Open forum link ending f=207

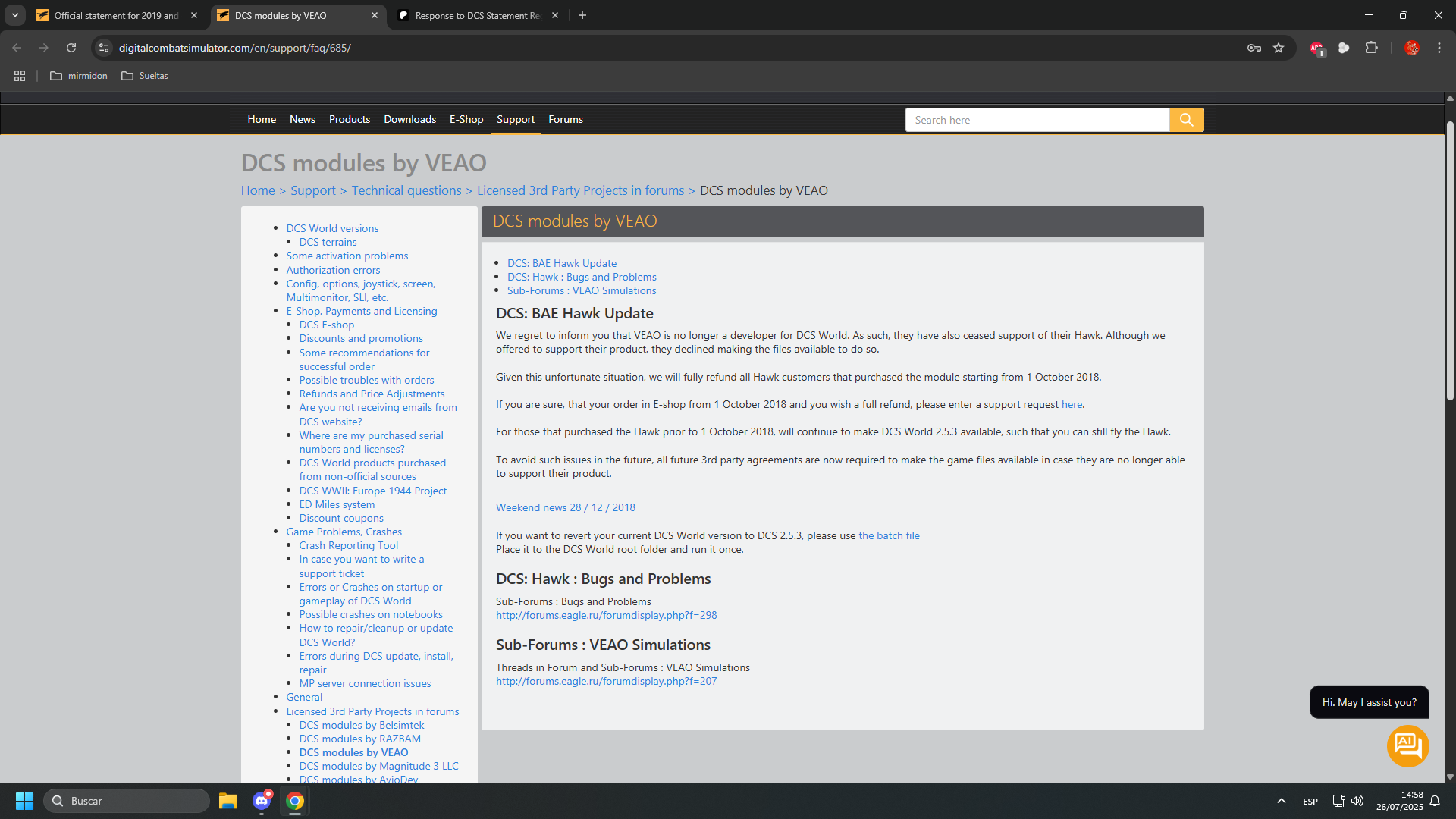pyautogui.click(x=606, y=681)
